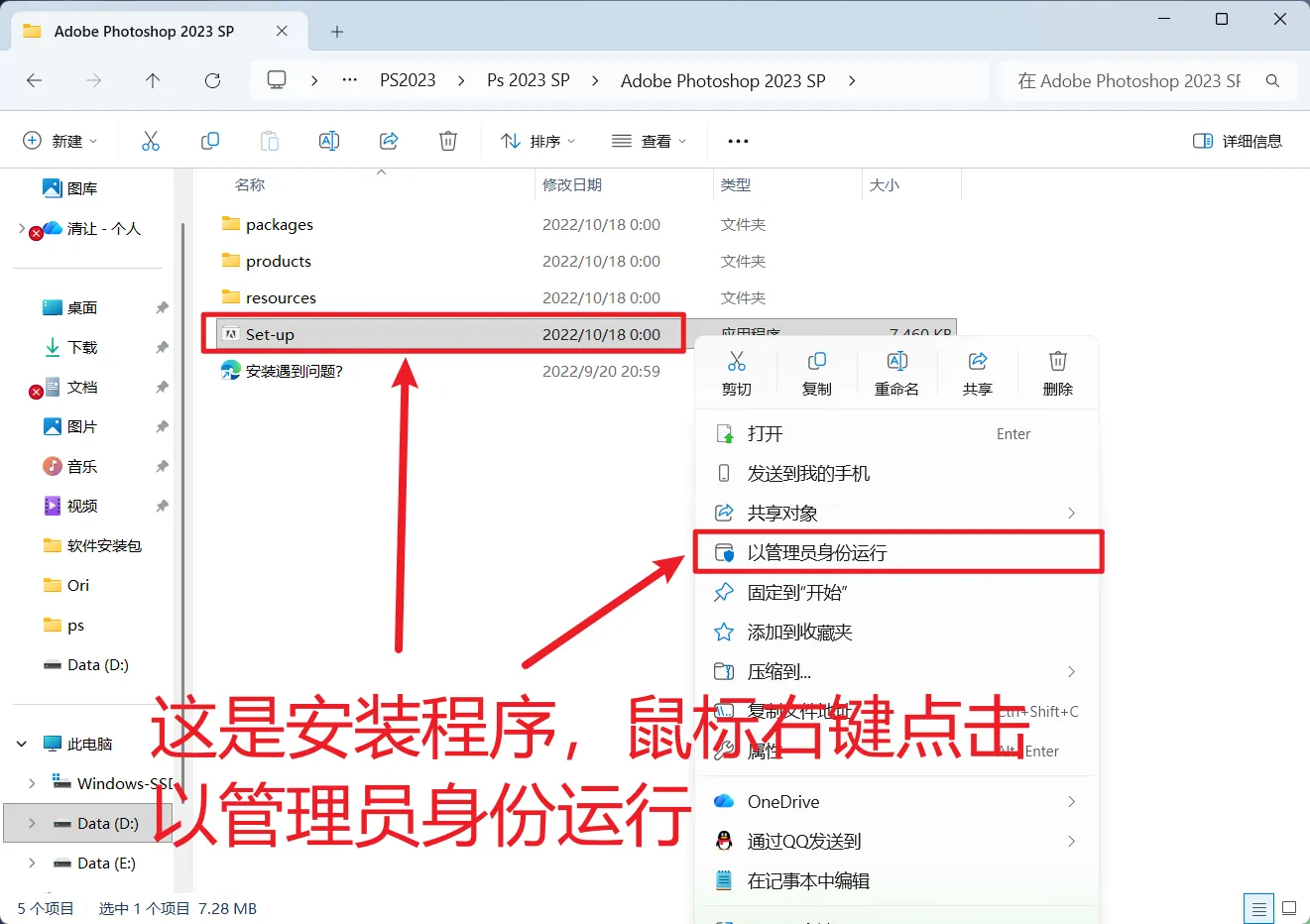Click Rename (重命名) in context menu
Viewport: 1310px width, 924px height.
(x=896, y=373)
